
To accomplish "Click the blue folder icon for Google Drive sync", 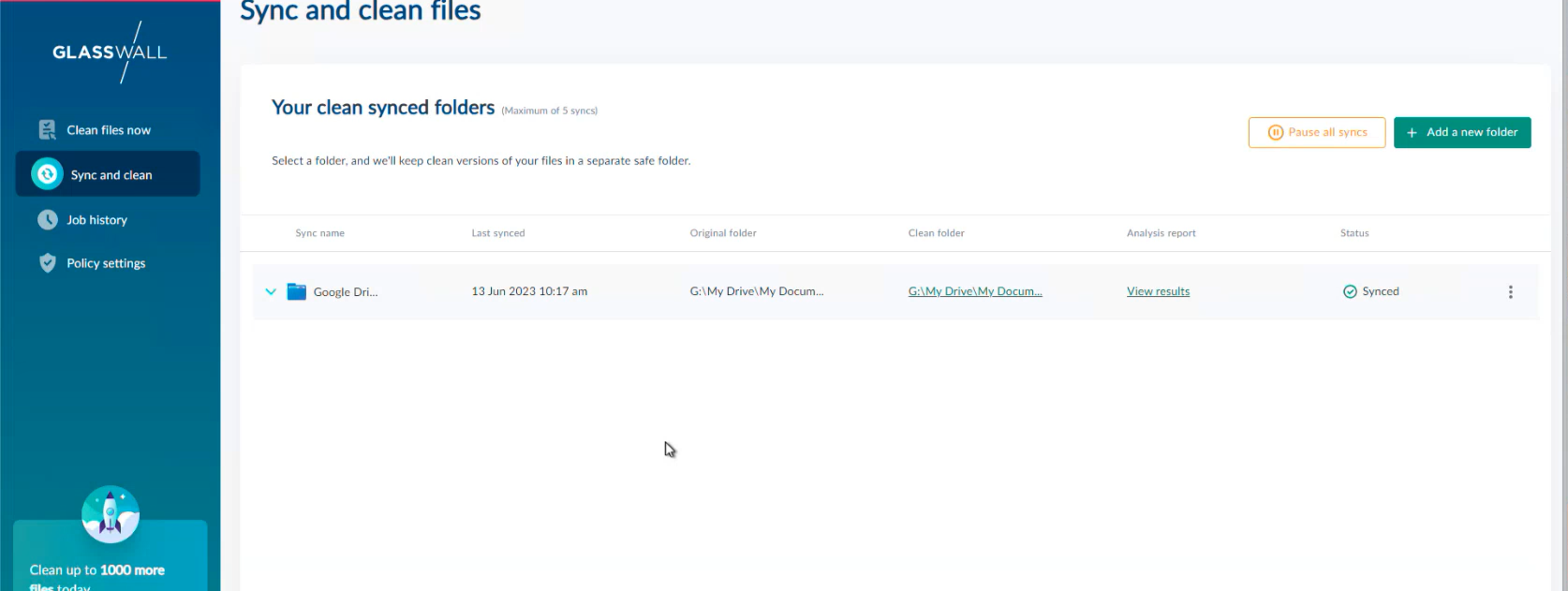I will pyautogui.click(x=297, y=291).
